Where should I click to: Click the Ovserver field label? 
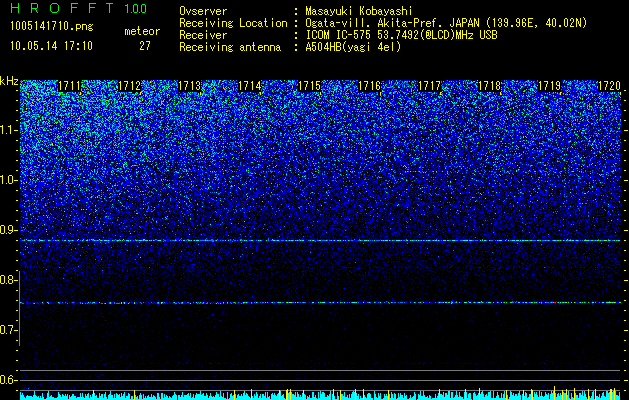pyautogui.click(x=203, y=11)
